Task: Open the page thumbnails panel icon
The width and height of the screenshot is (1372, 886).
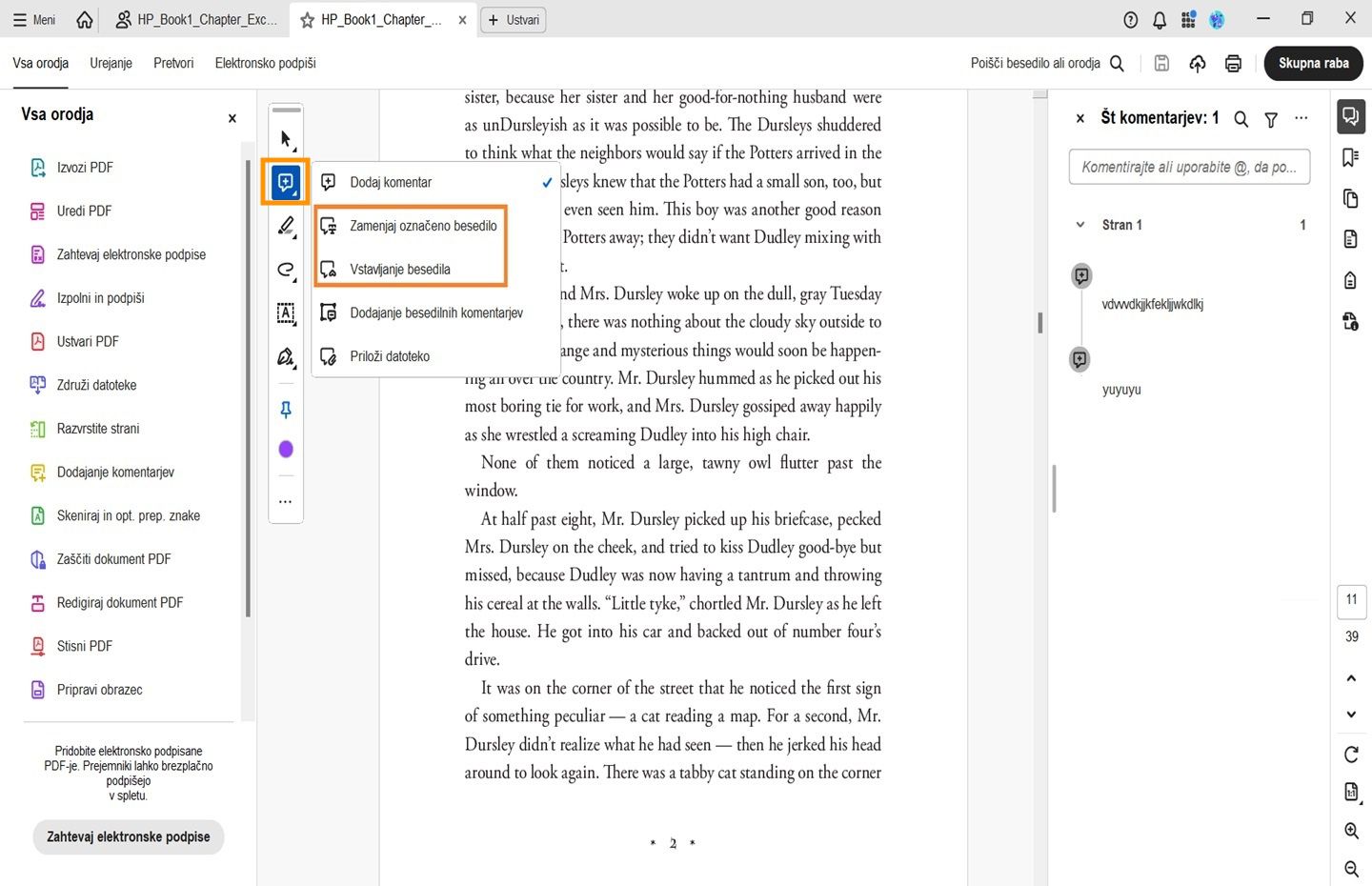Action: pyautogui.click(x=1350, y=198)
